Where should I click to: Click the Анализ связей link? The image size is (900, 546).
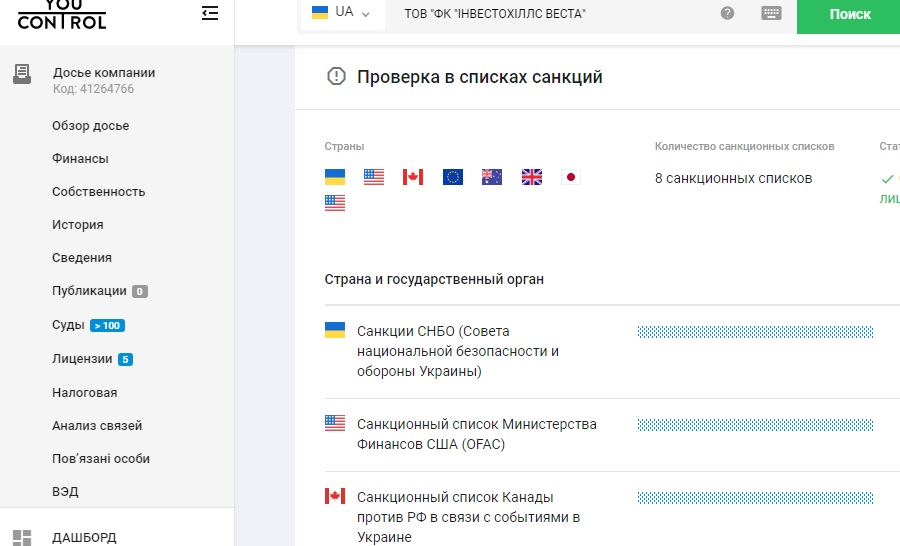click(x=97, y=426)
